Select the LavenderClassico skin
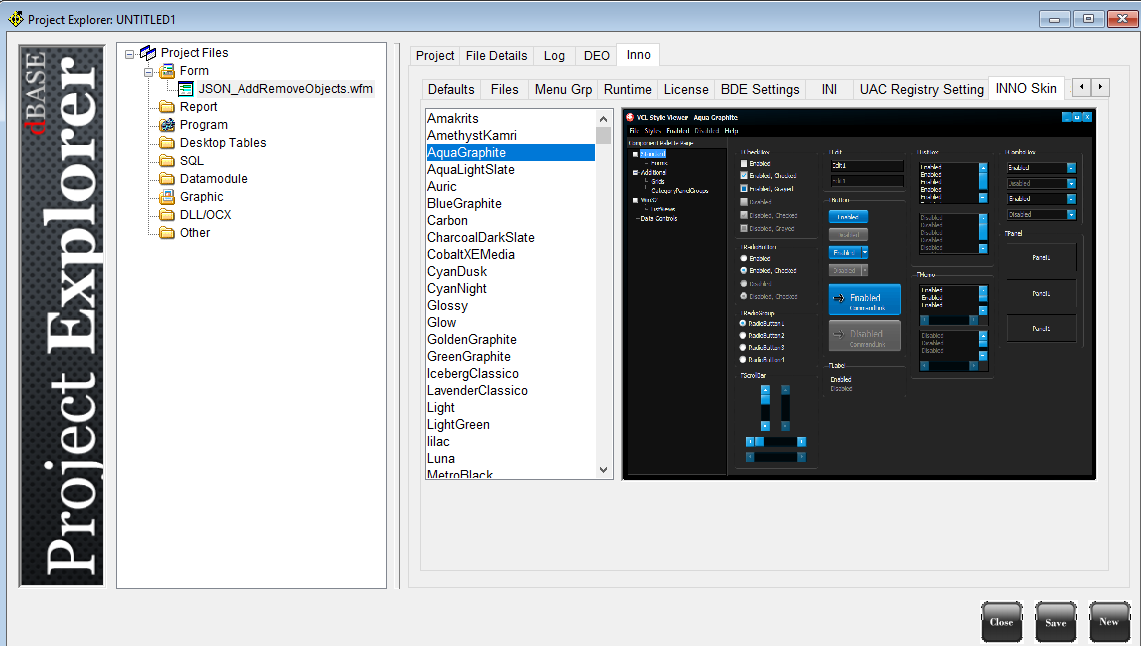Image resolution: width=1141 pixels, height=646 pixels. click(510, 391)
